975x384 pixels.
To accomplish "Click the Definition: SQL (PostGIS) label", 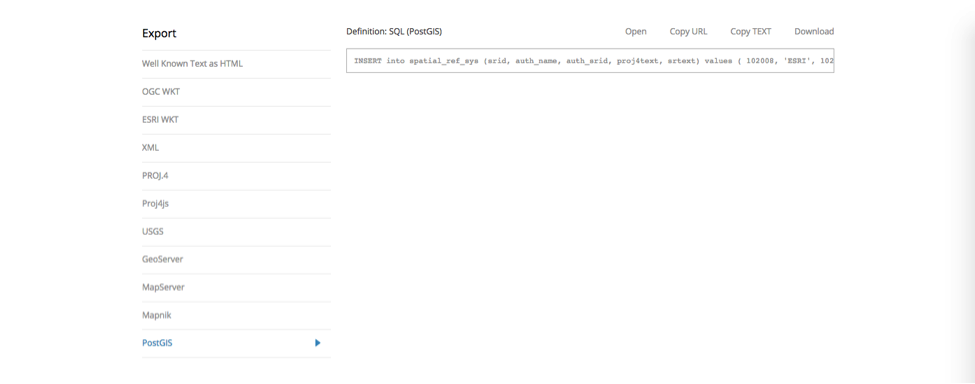I will click(x=394, y=31).
